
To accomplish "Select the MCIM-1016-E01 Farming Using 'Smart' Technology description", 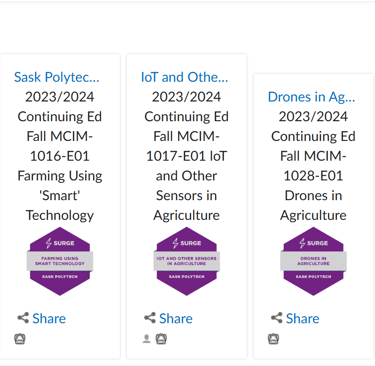I will [60, 156].
